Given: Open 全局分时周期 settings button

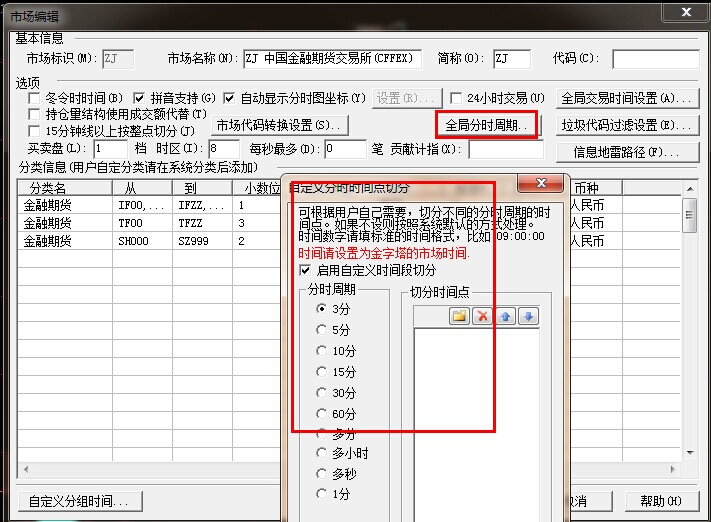Looking at the screenshot, I should coord(487,126).
